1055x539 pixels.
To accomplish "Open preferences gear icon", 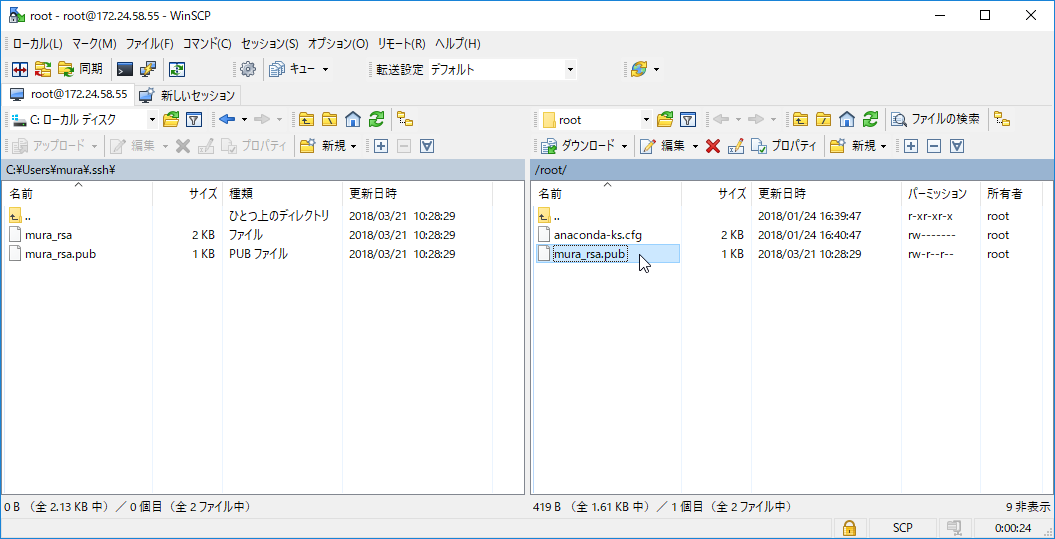I will pos(248,69).
